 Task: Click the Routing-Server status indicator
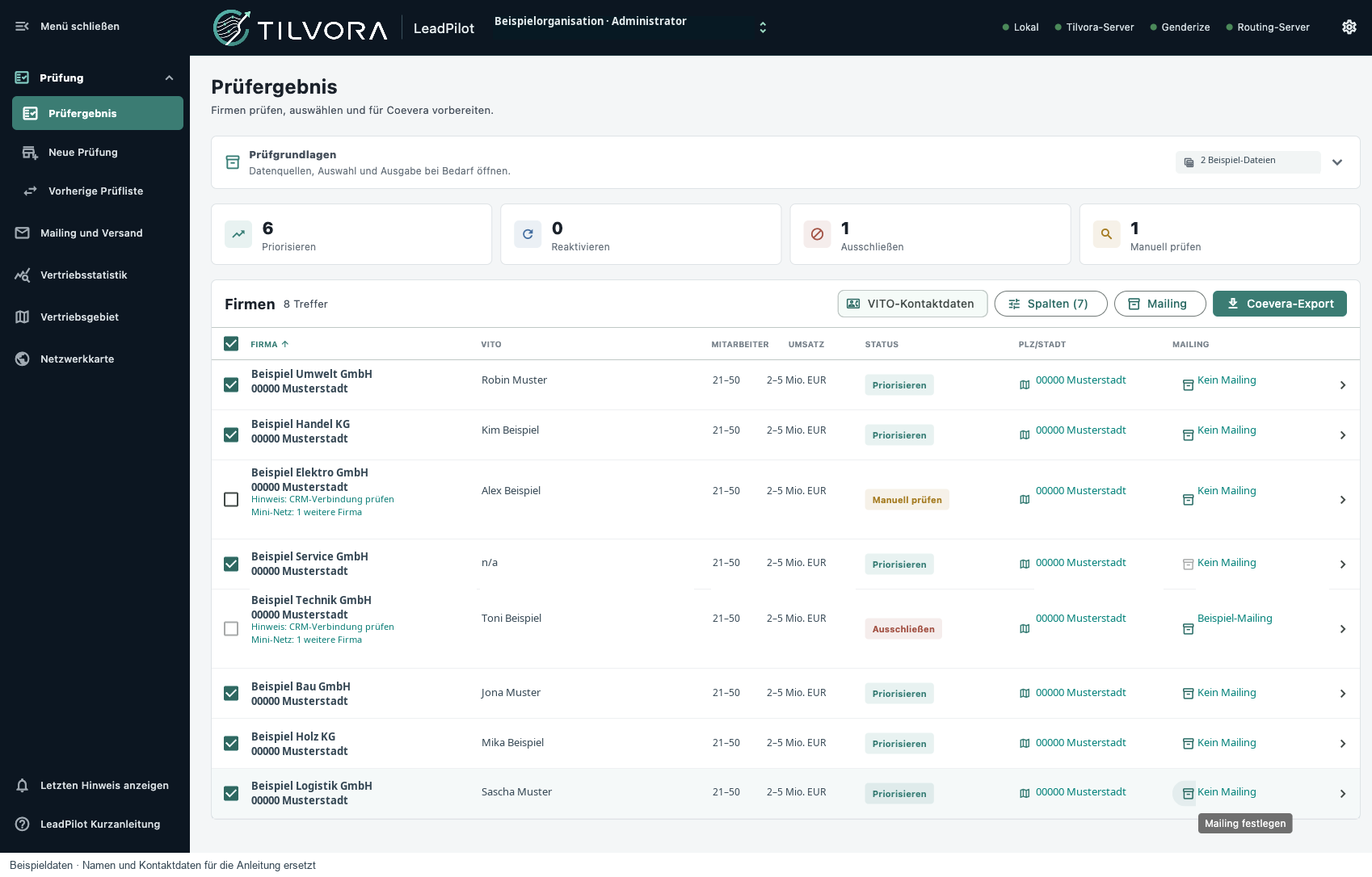(1268, 27)
